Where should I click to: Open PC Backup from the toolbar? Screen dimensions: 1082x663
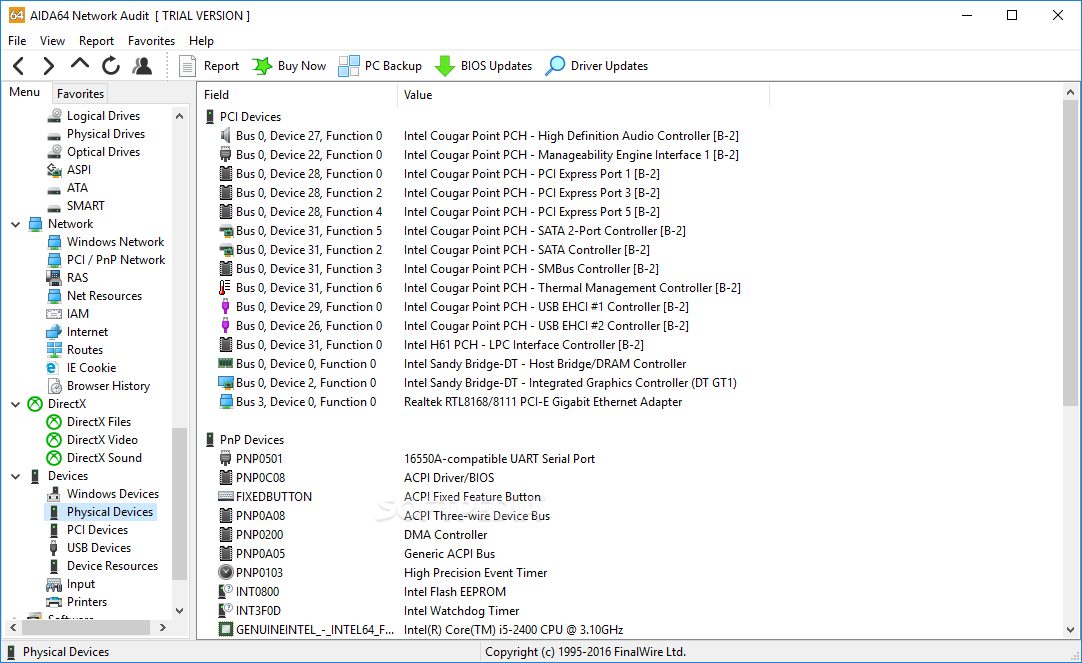tap(380, 66)
